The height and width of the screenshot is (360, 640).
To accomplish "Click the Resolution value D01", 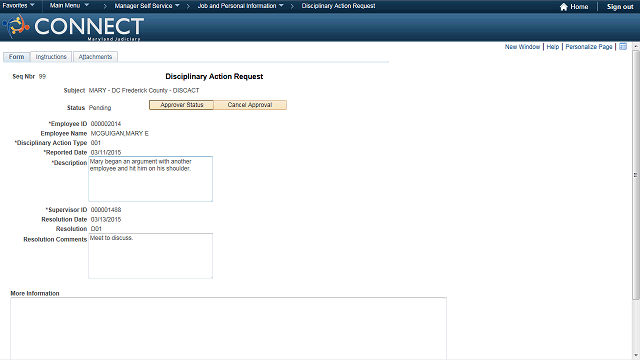I will 96,229.
